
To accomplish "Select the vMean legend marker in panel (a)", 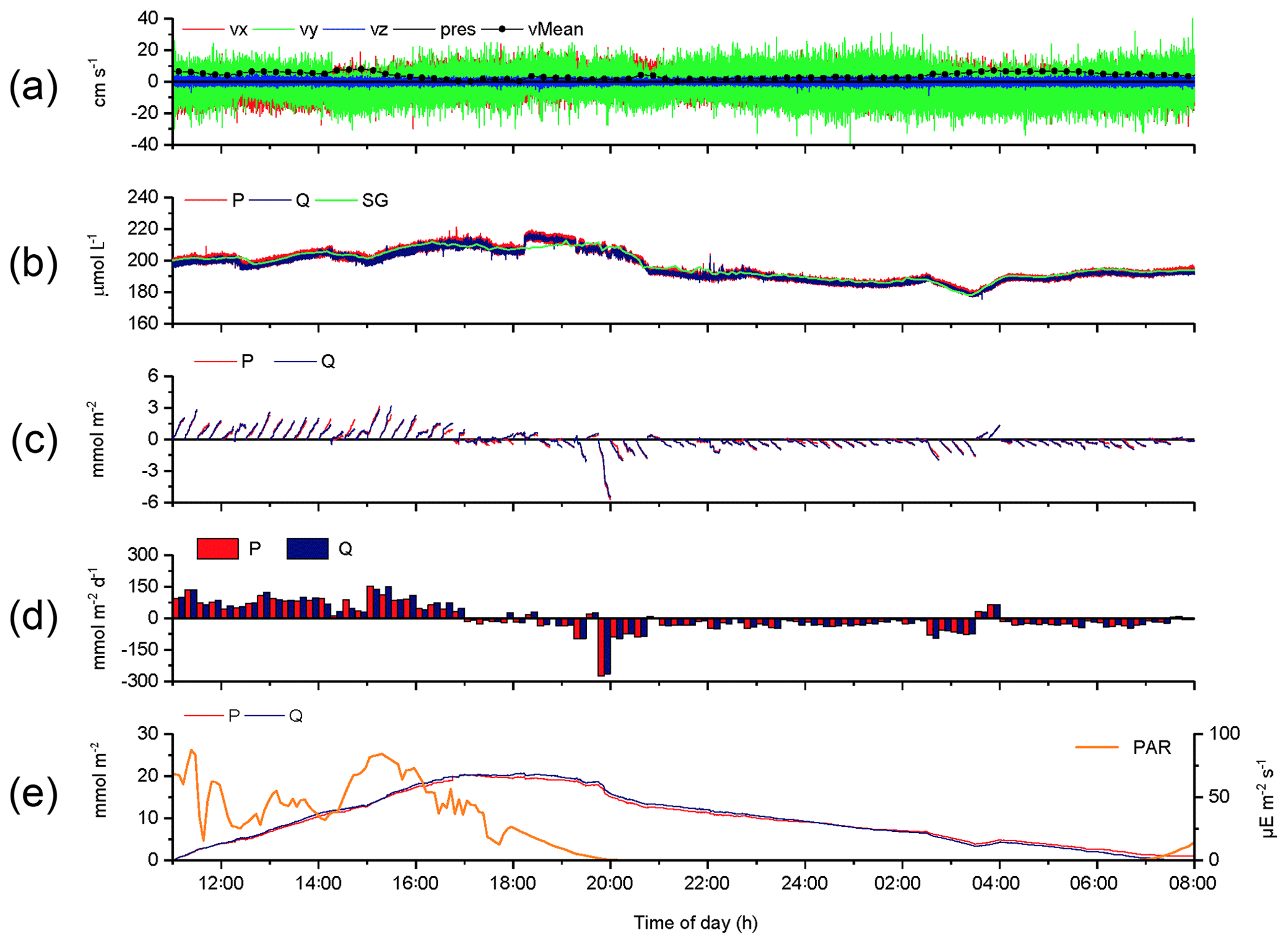I will (x=502, y=29).
